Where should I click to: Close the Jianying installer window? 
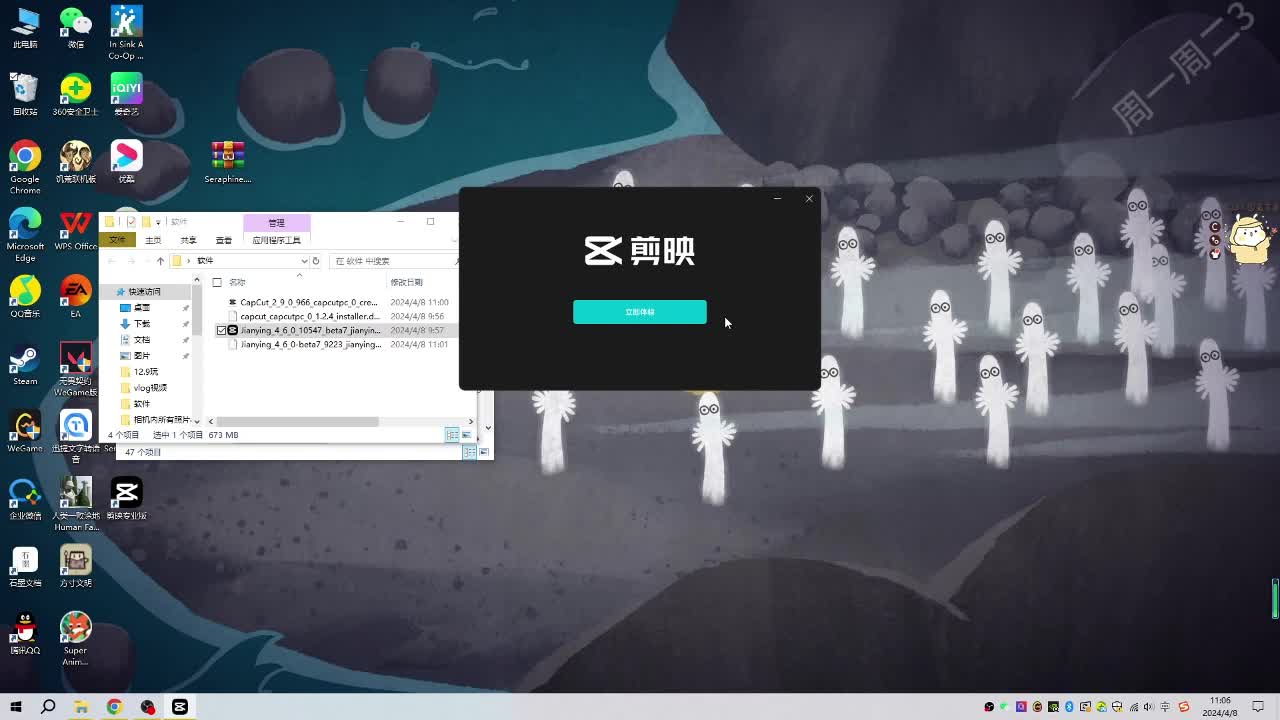tap(809, 198)
